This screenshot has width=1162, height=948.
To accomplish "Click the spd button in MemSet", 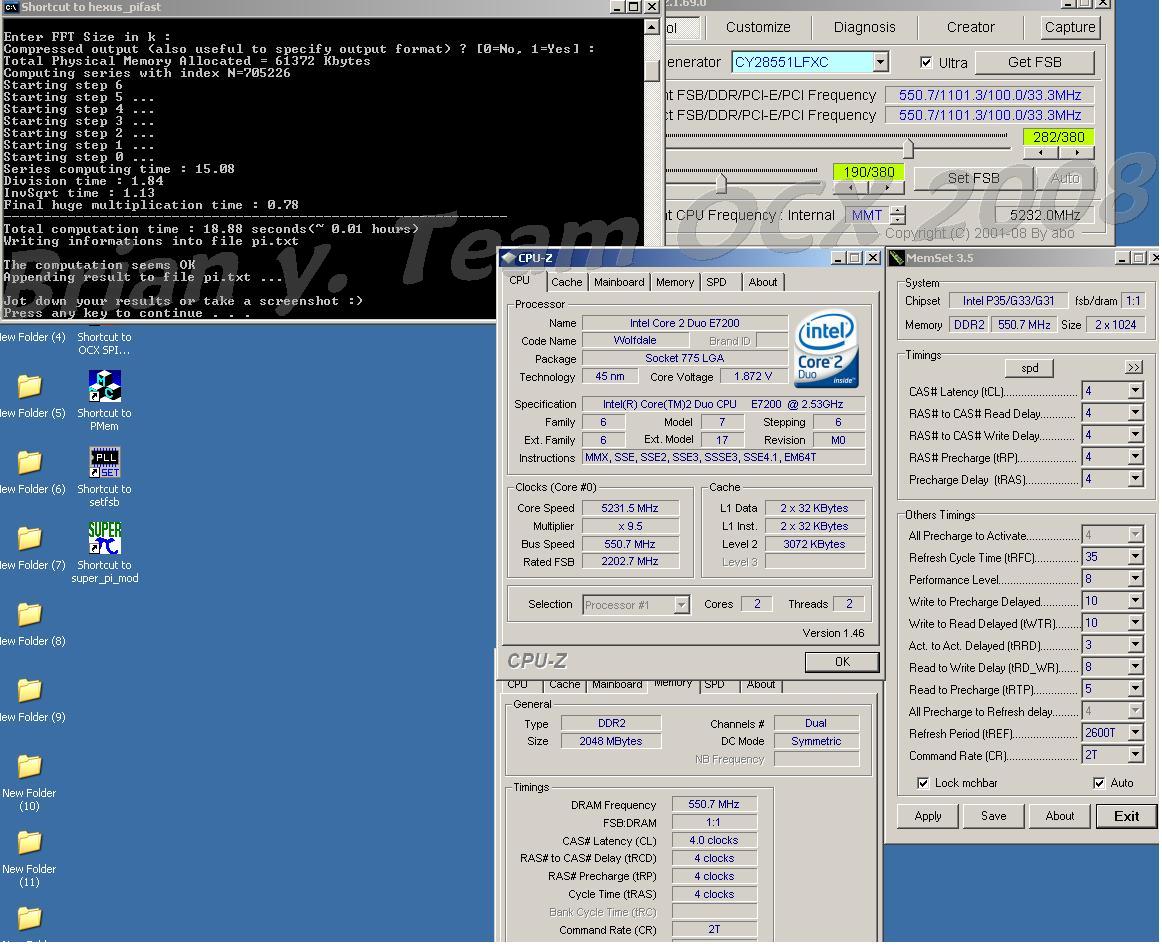I will tap(1030, 368).
